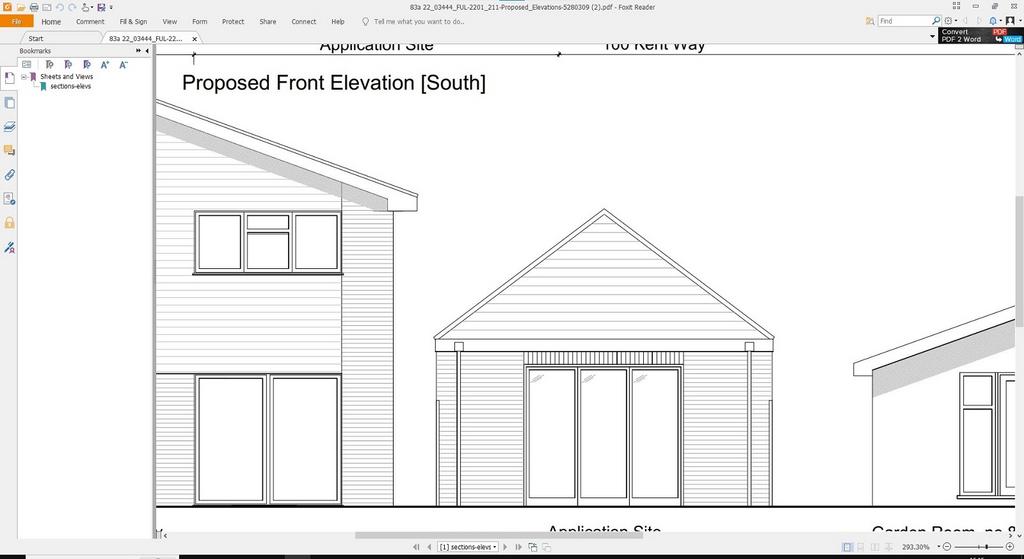Increase bookmark font size with A+ icon

(x=104, y=64)
